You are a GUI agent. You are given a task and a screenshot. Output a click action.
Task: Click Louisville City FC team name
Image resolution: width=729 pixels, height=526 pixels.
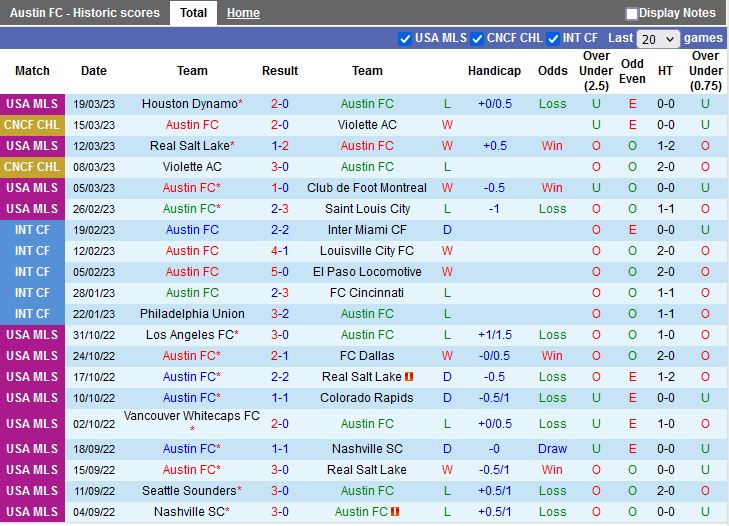[367, 251]
